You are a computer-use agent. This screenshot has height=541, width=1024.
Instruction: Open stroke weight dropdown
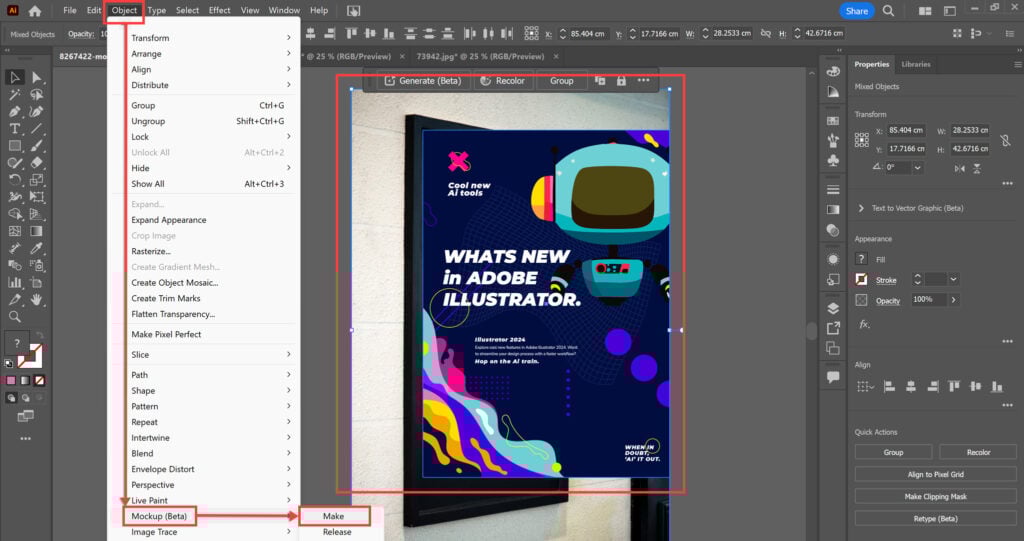[953, 280]
